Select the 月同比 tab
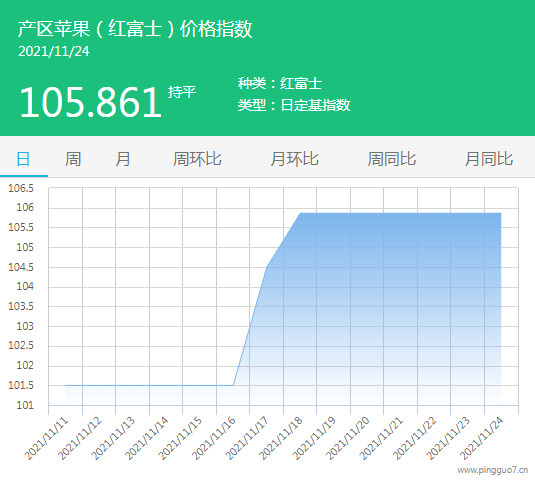The image size is (535, 481). (489, 159)
